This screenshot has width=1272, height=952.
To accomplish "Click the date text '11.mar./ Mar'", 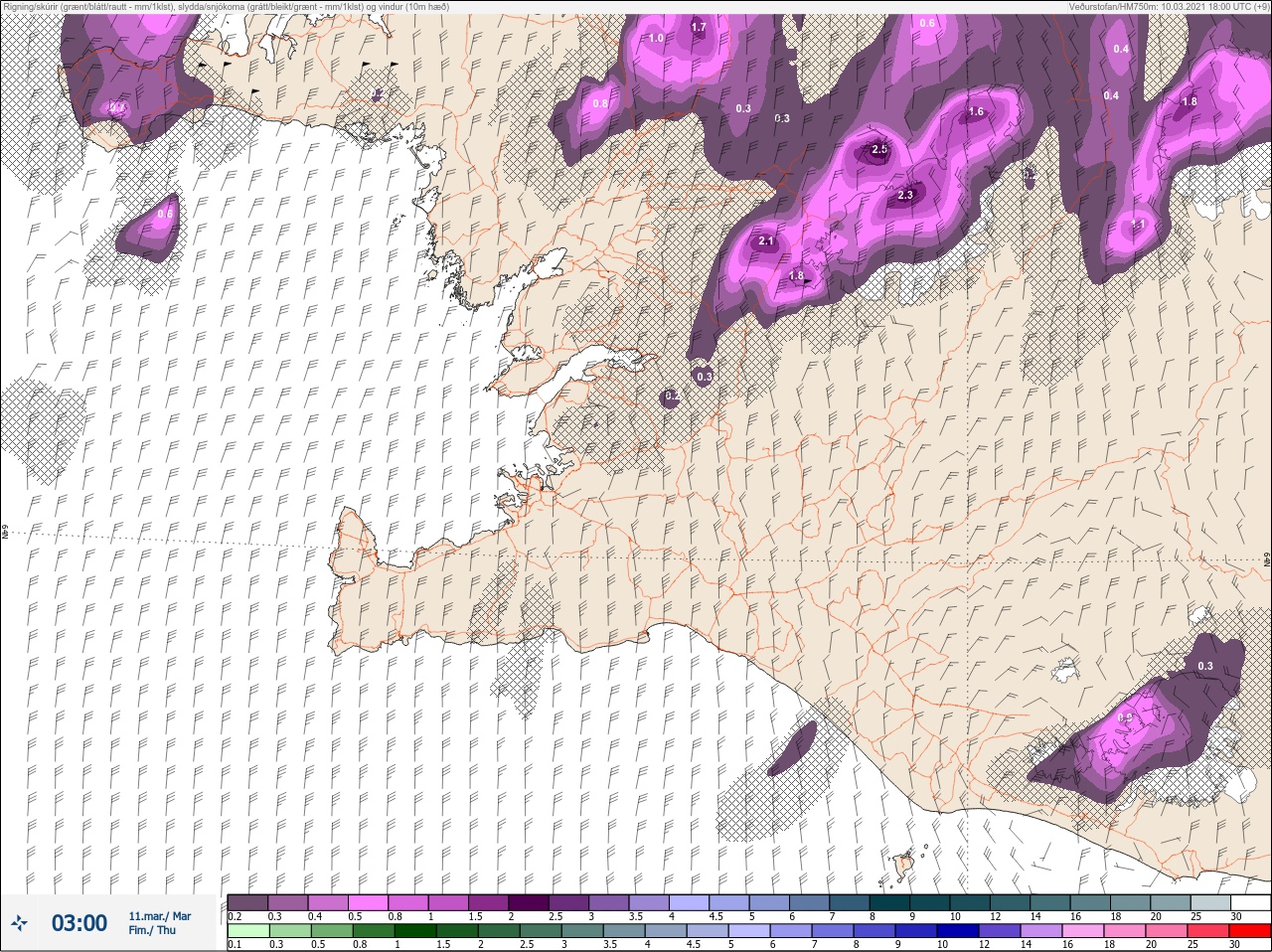I will click(x=160, y=916).
